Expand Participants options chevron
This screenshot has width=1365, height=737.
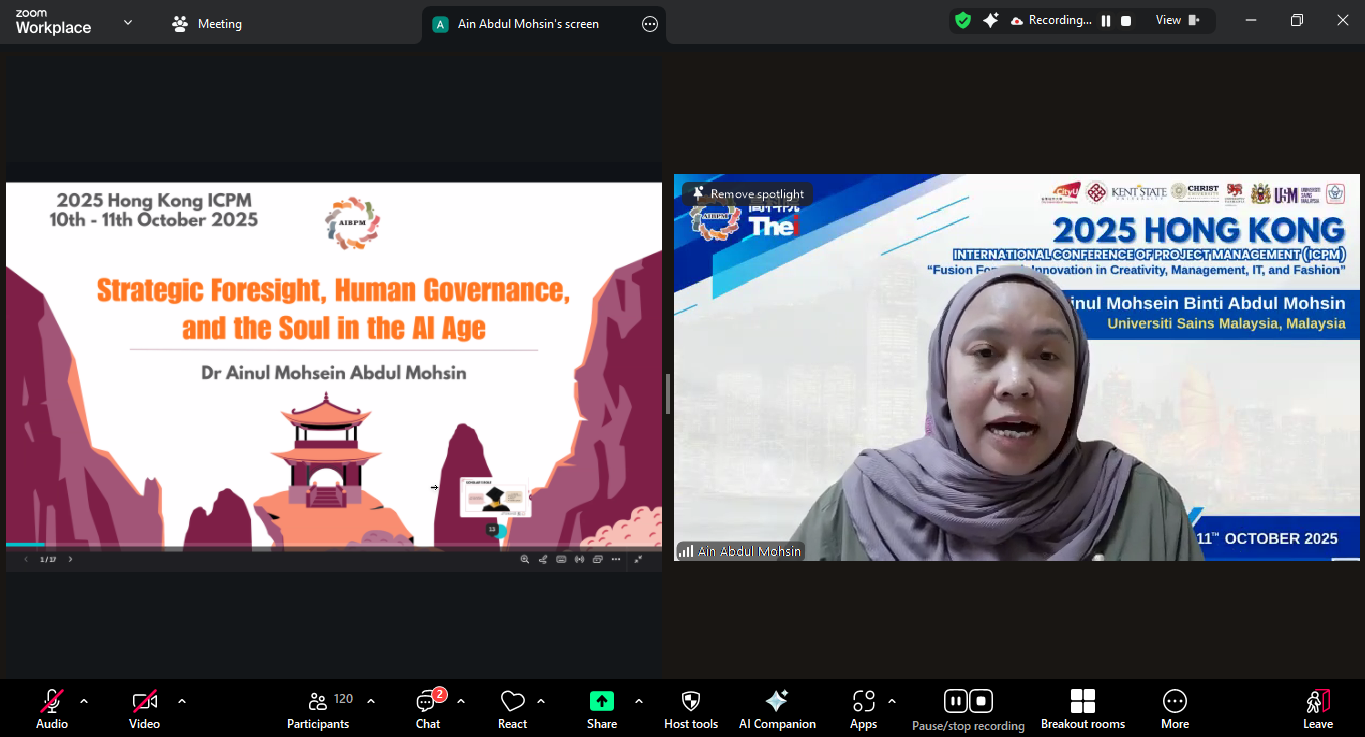(371, 701)
